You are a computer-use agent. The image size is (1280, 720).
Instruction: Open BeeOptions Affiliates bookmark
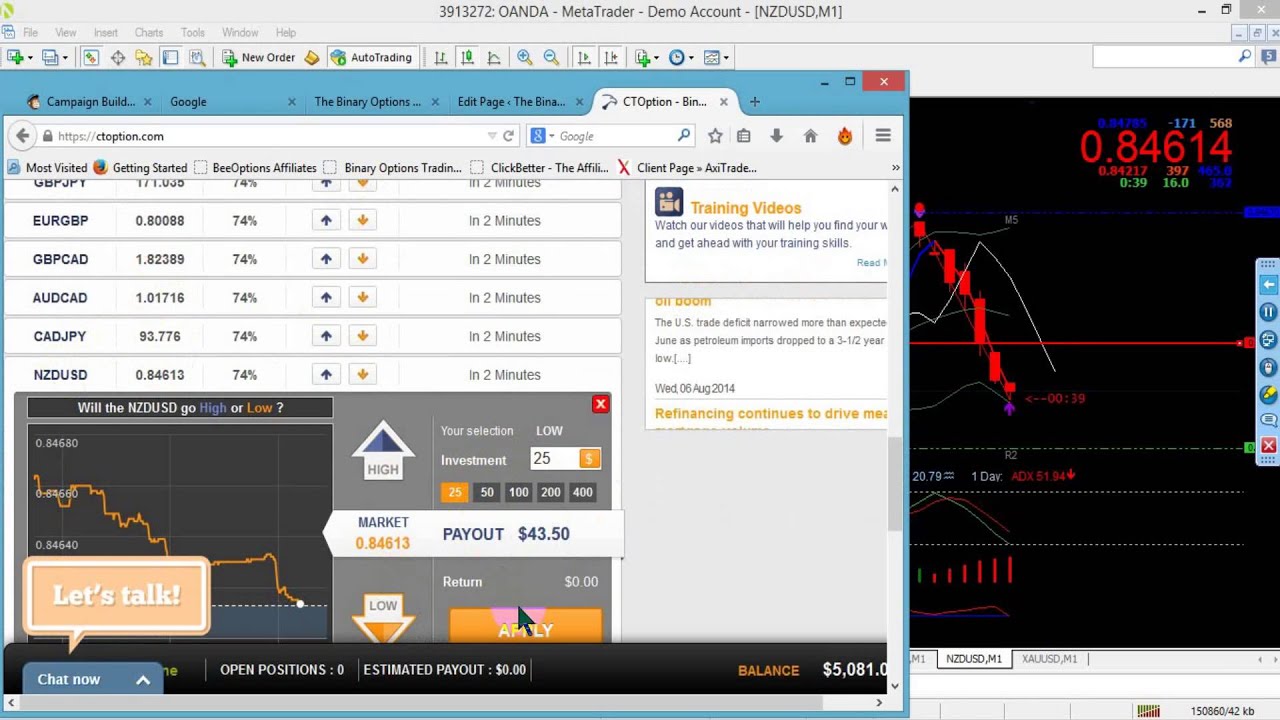[x=254, y=167]
